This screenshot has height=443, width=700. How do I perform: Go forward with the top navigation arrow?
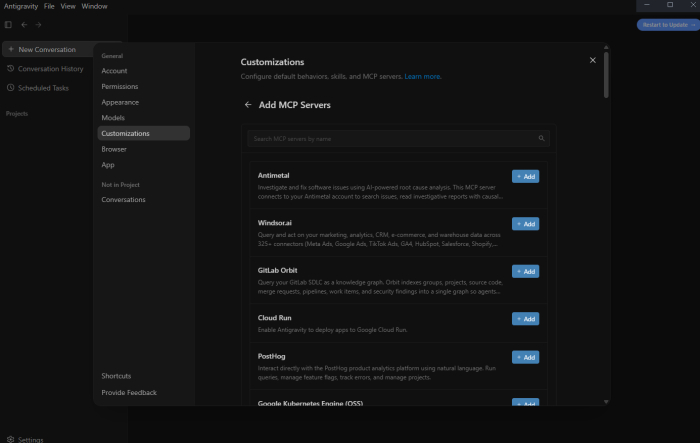38,25
